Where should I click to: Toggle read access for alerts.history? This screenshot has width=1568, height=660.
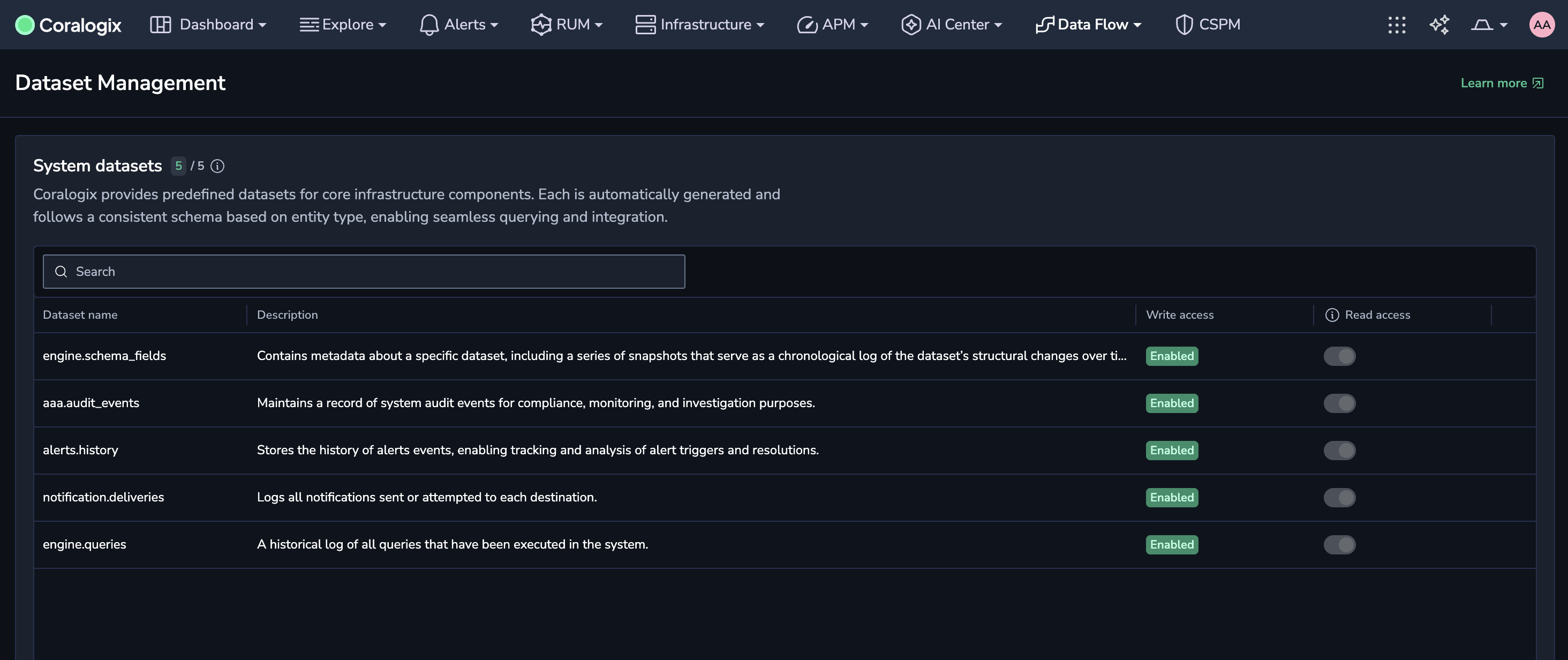coord(1339,451)
